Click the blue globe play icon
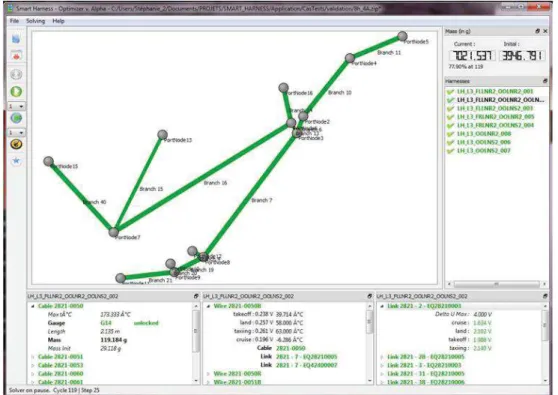The image size is (558, 395). pos(16,118)
